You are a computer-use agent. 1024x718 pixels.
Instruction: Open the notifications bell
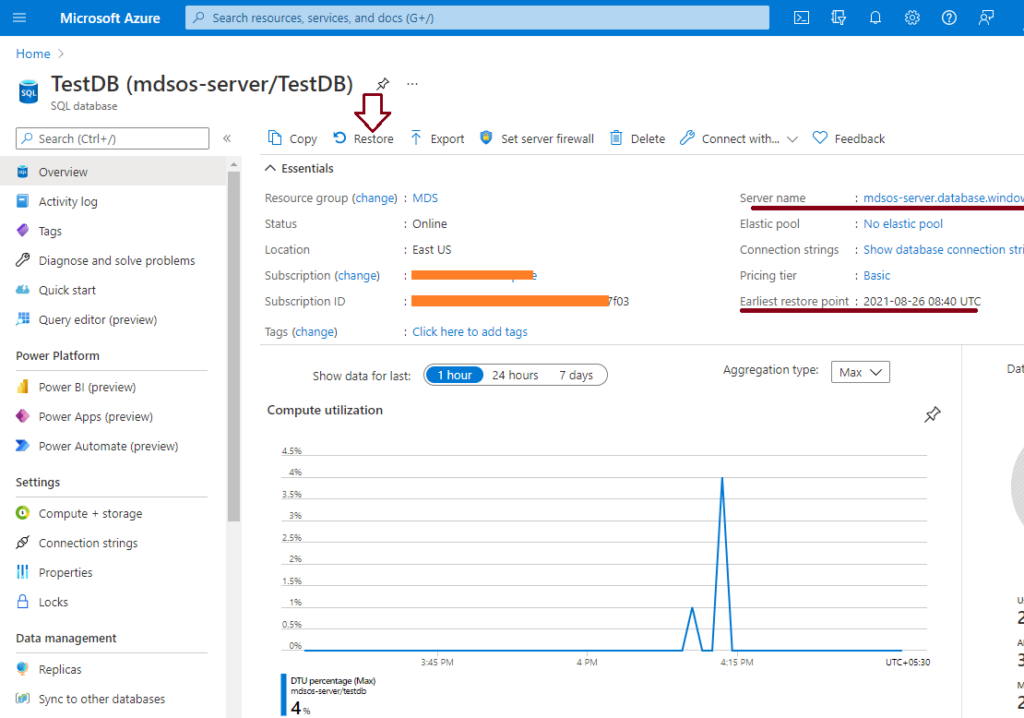(875, 17)
